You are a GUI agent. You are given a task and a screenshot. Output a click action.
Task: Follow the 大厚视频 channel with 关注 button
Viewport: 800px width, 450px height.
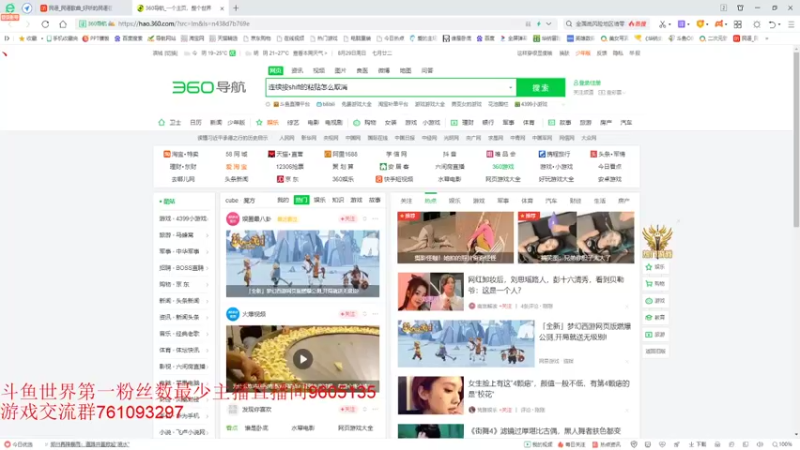pos(347,314)
